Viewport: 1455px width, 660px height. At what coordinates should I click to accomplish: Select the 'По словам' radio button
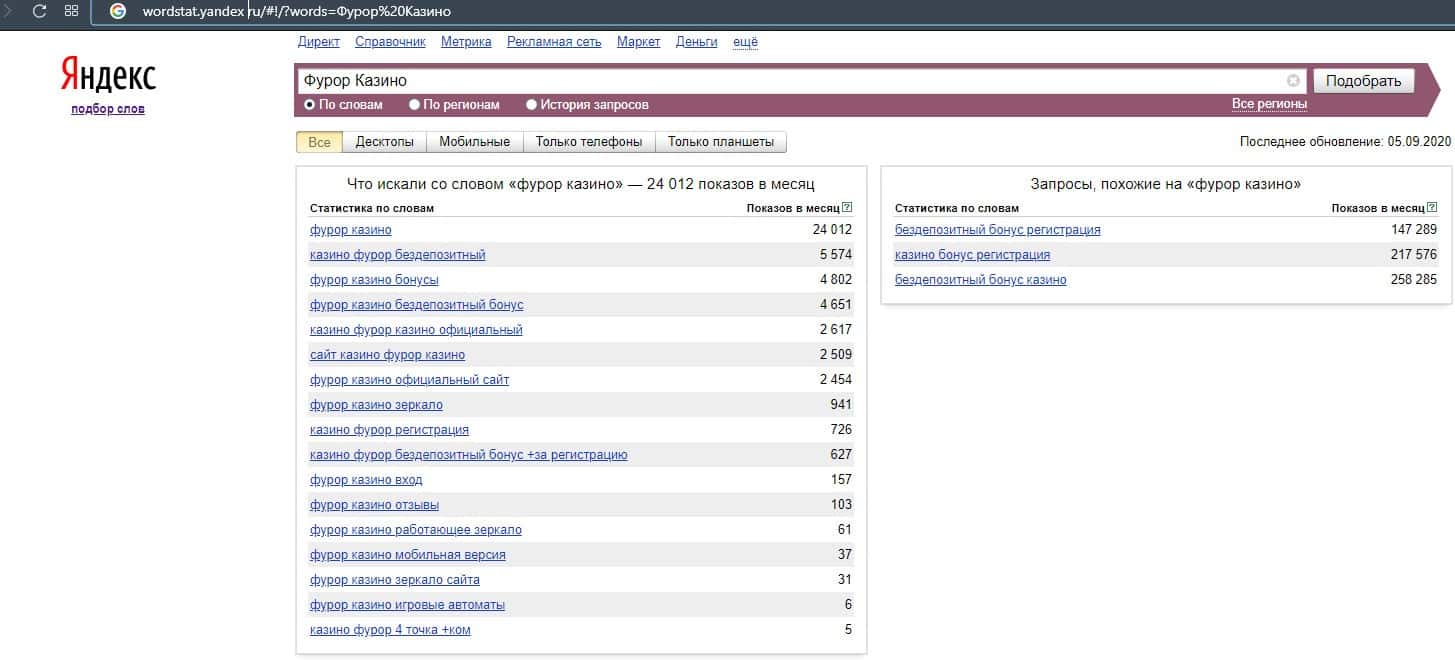tap(310, 105)
